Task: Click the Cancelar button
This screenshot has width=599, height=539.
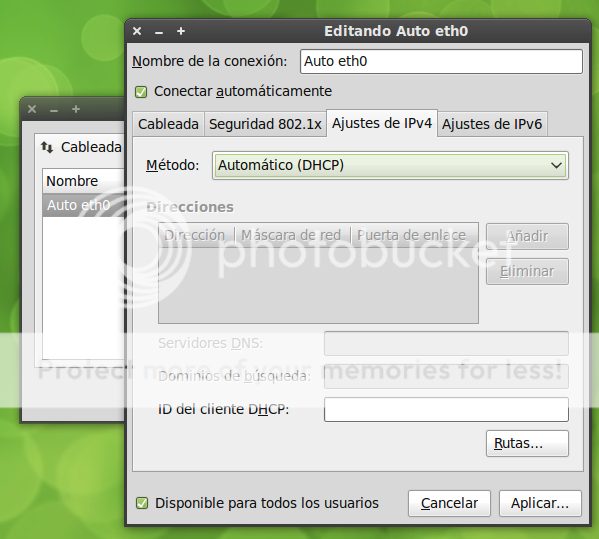Action: tap(449, 503)
